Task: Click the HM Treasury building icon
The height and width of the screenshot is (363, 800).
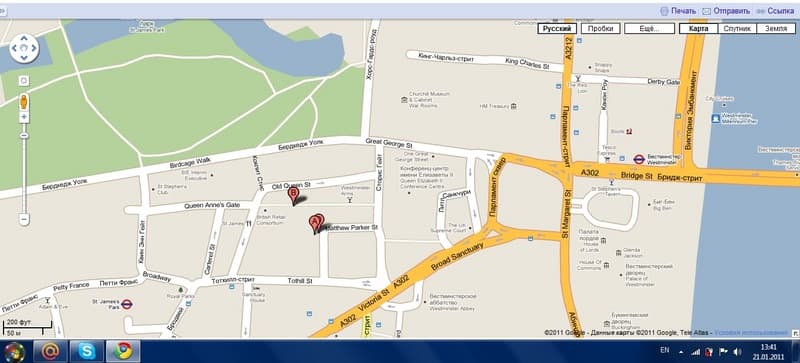Action: (x=513, y=106)
